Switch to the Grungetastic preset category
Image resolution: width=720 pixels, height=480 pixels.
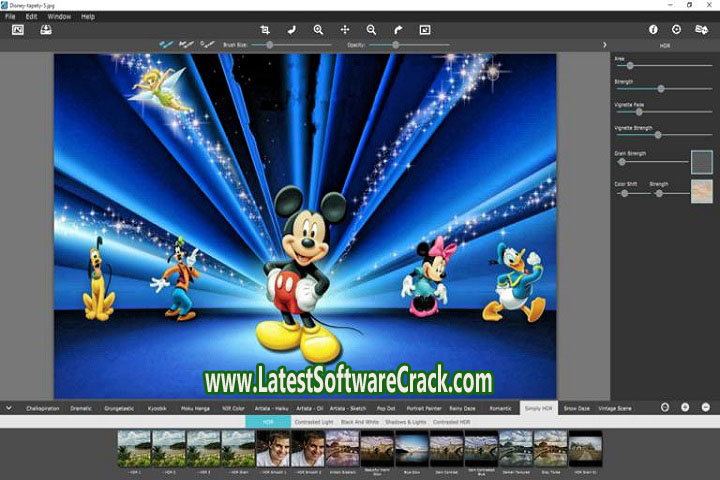tap(119, 408)
